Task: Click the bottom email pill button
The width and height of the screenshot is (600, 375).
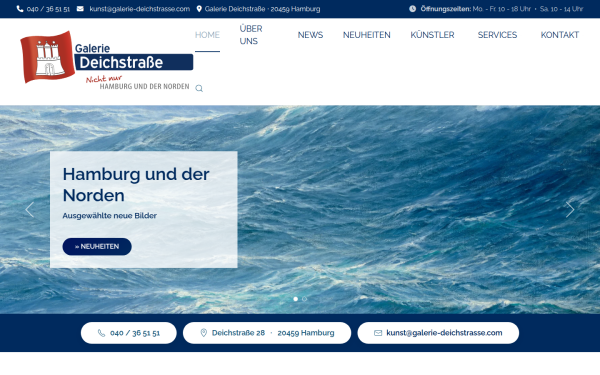Action: pos(438,333)
